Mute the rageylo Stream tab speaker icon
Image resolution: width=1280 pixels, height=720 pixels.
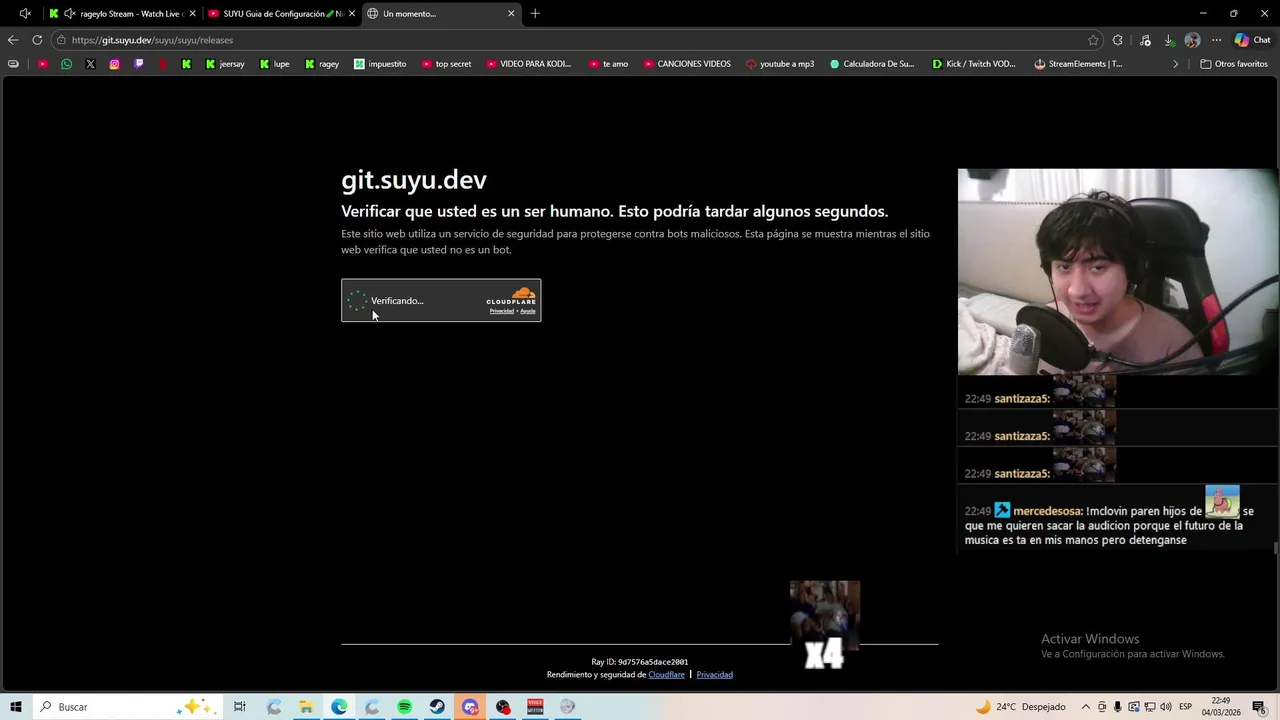[70, 14]
